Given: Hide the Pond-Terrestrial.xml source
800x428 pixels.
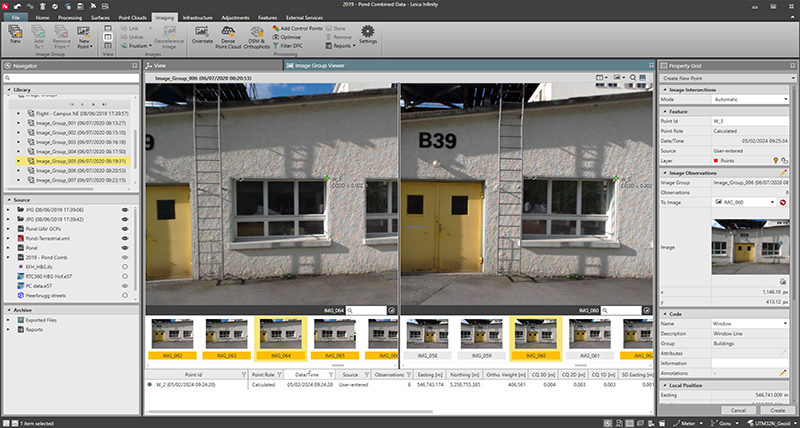Looking at the screenshot, I should [x=126, y=238].
